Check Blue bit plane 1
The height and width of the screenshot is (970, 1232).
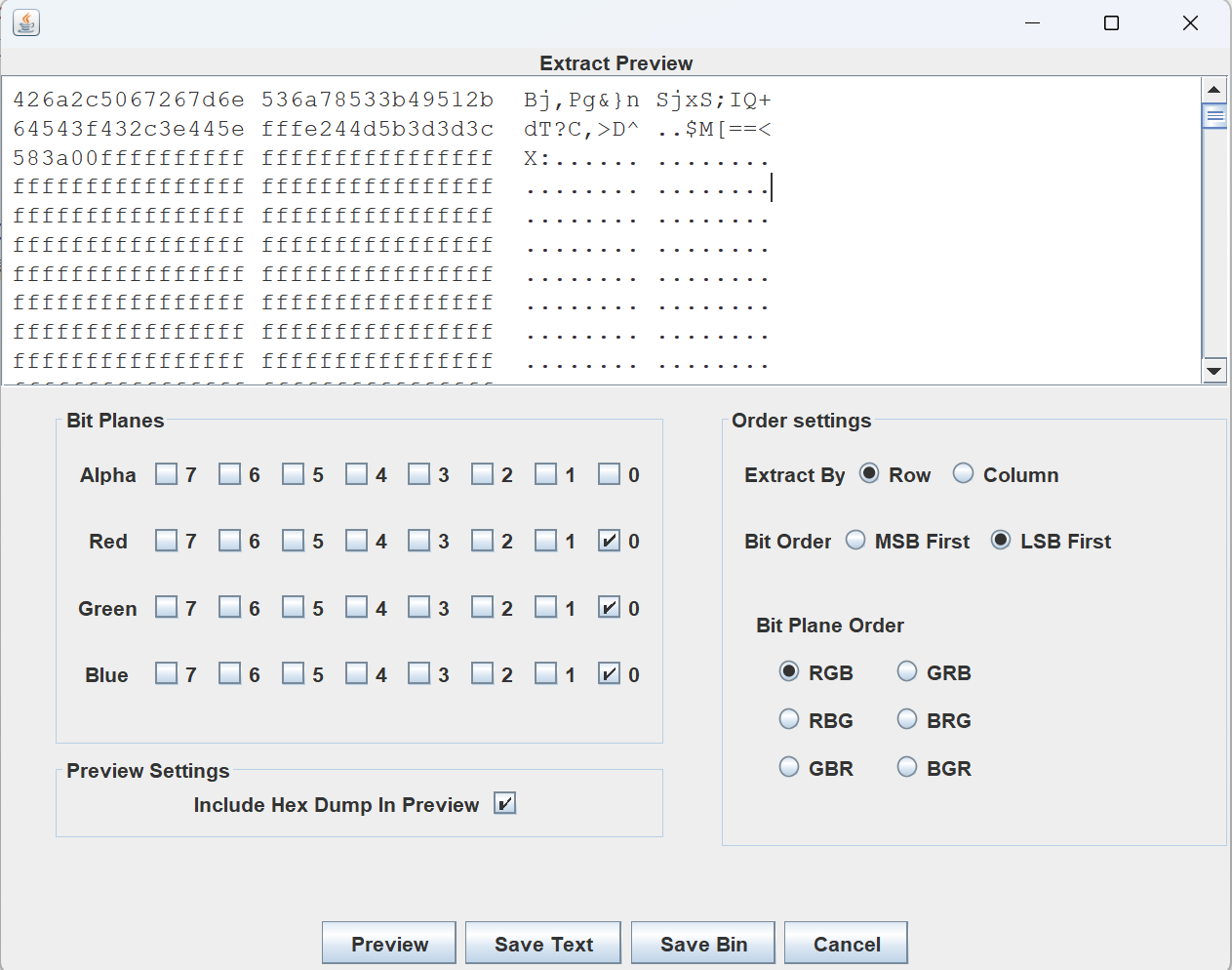[x=546, y=674]
